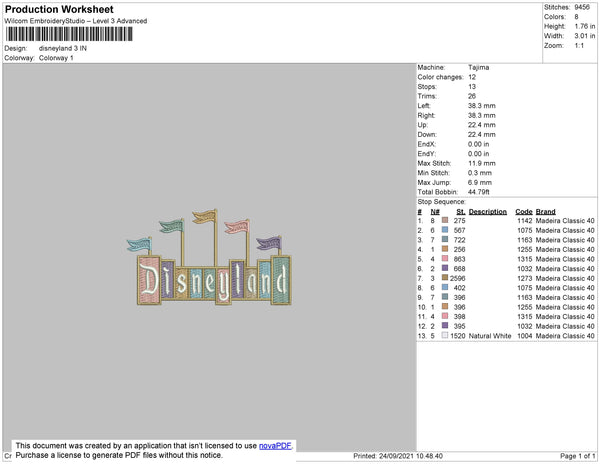Click the barcode under Production Worksheet title

tap(69, 34)
